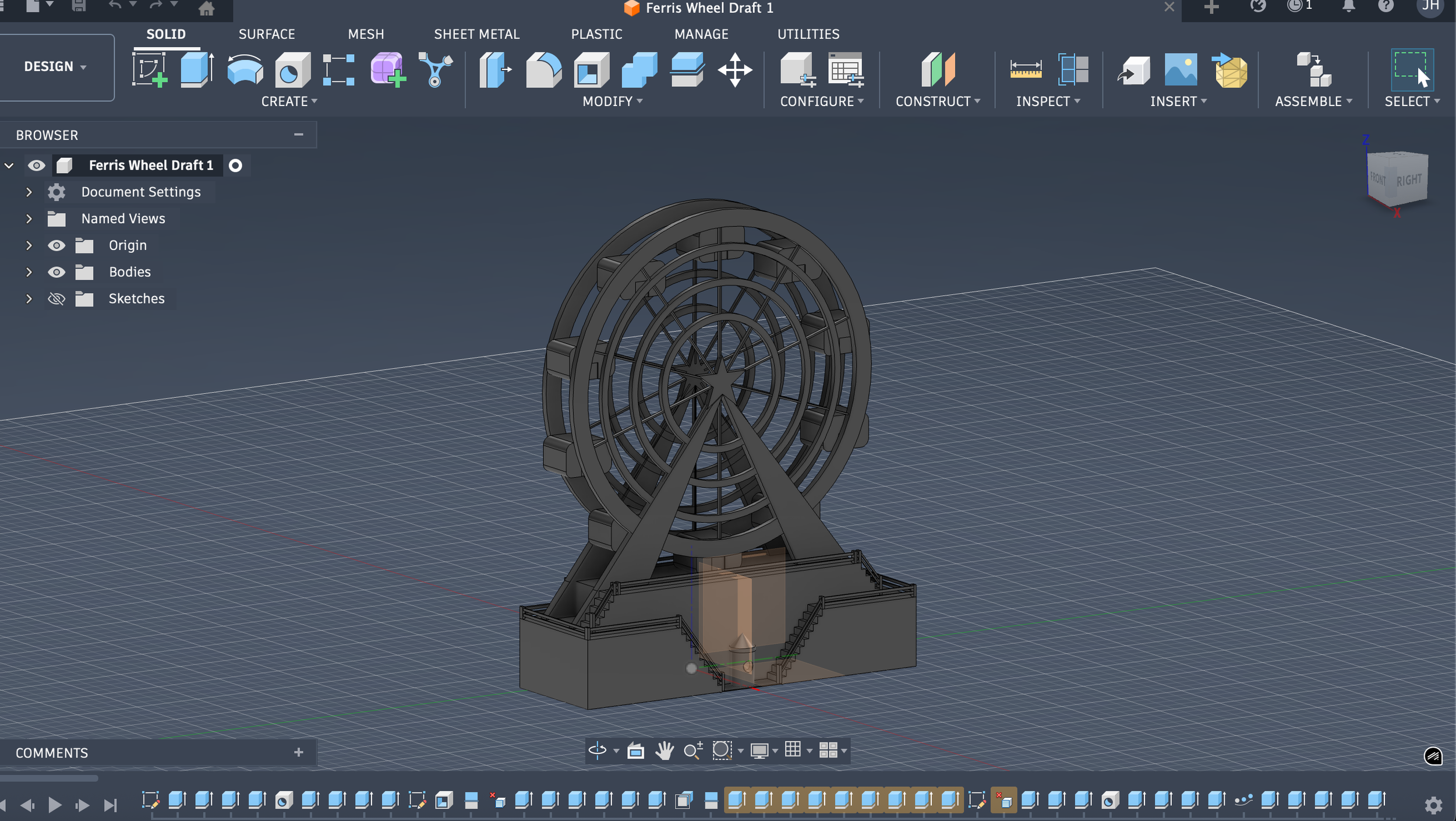The width and height of the screenshot is (1456, 821).
Task: Open the DESIGN workspace dropdown
Action: (56, 66)
